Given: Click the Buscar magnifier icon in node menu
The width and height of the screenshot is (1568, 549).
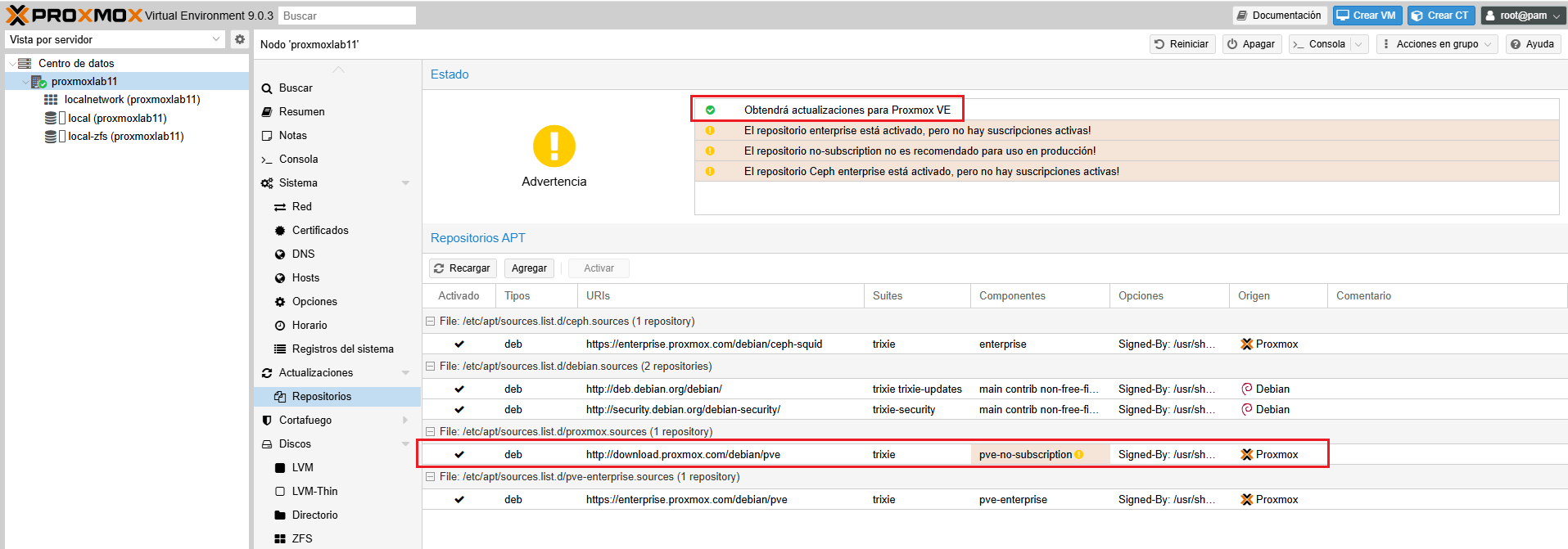Looking at the screenshot, I should (x=267, y=88).
